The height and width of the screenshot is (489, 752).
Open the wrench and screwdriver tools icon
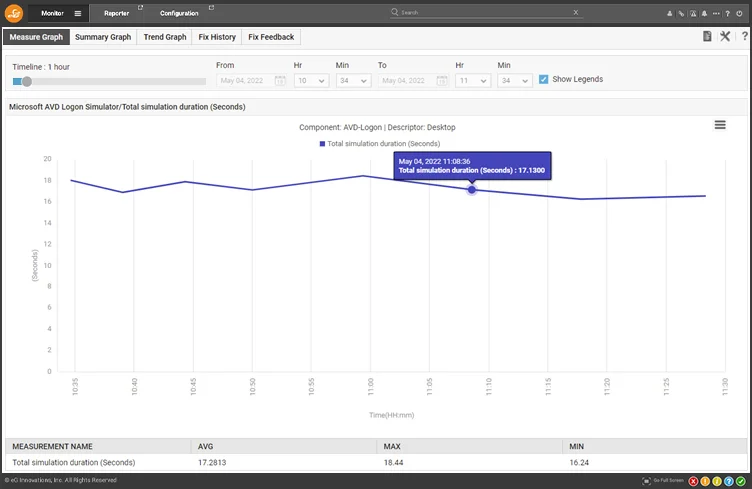pos(725,36)
